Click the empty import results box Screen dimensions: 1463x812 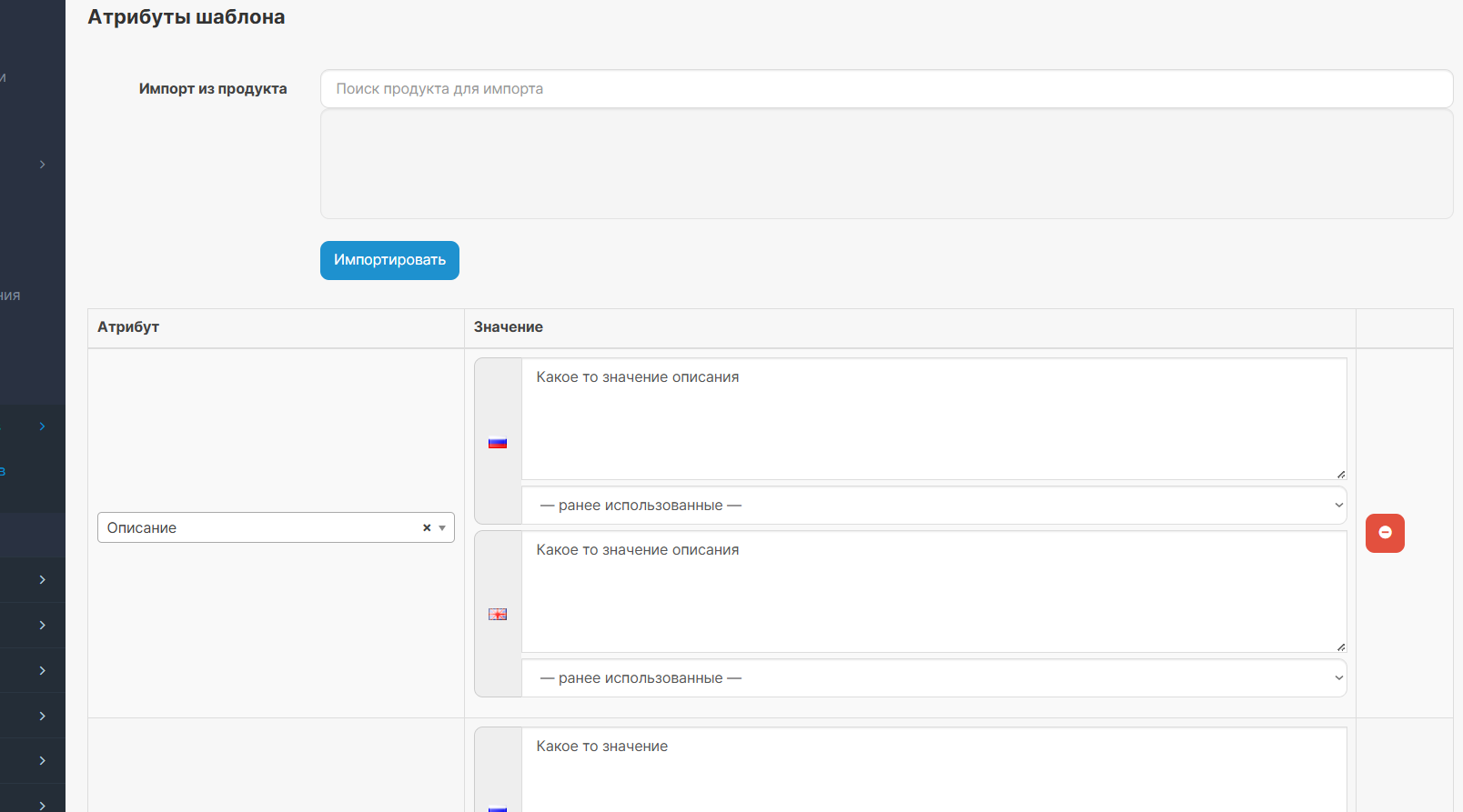[886, 165]
